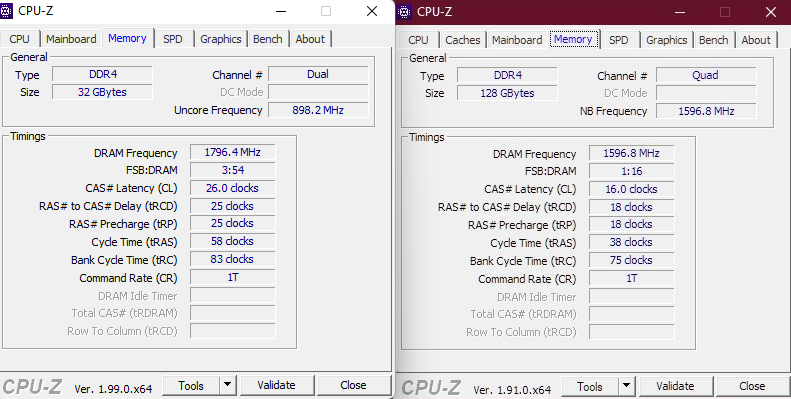Click DDR4 type field in right window

pos(507,75)
